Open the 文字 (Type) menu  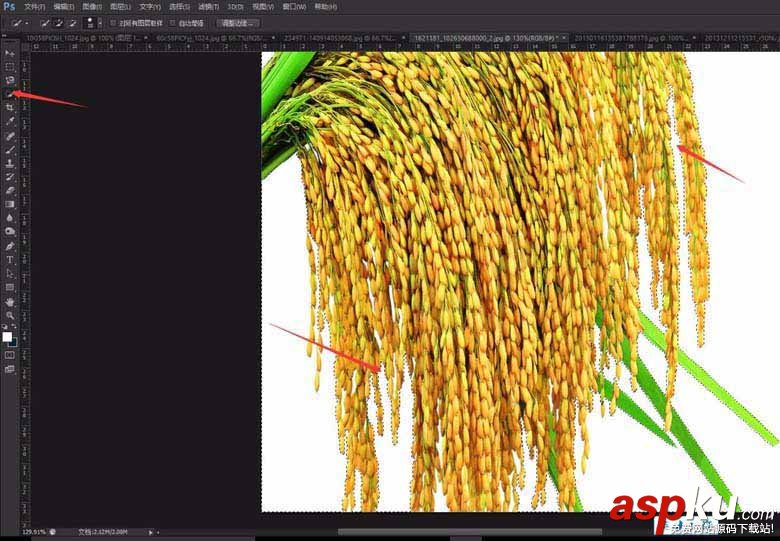pyautogui.click(x=150, y=7)
